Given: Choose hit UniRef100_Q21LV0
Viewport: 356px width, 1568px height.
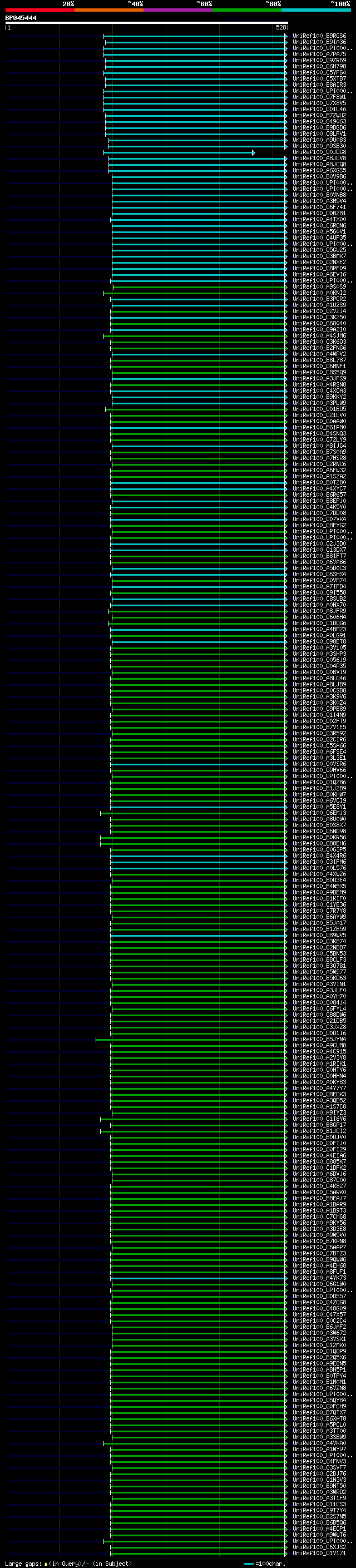Looking at the screenshot, I should [319, 415].
